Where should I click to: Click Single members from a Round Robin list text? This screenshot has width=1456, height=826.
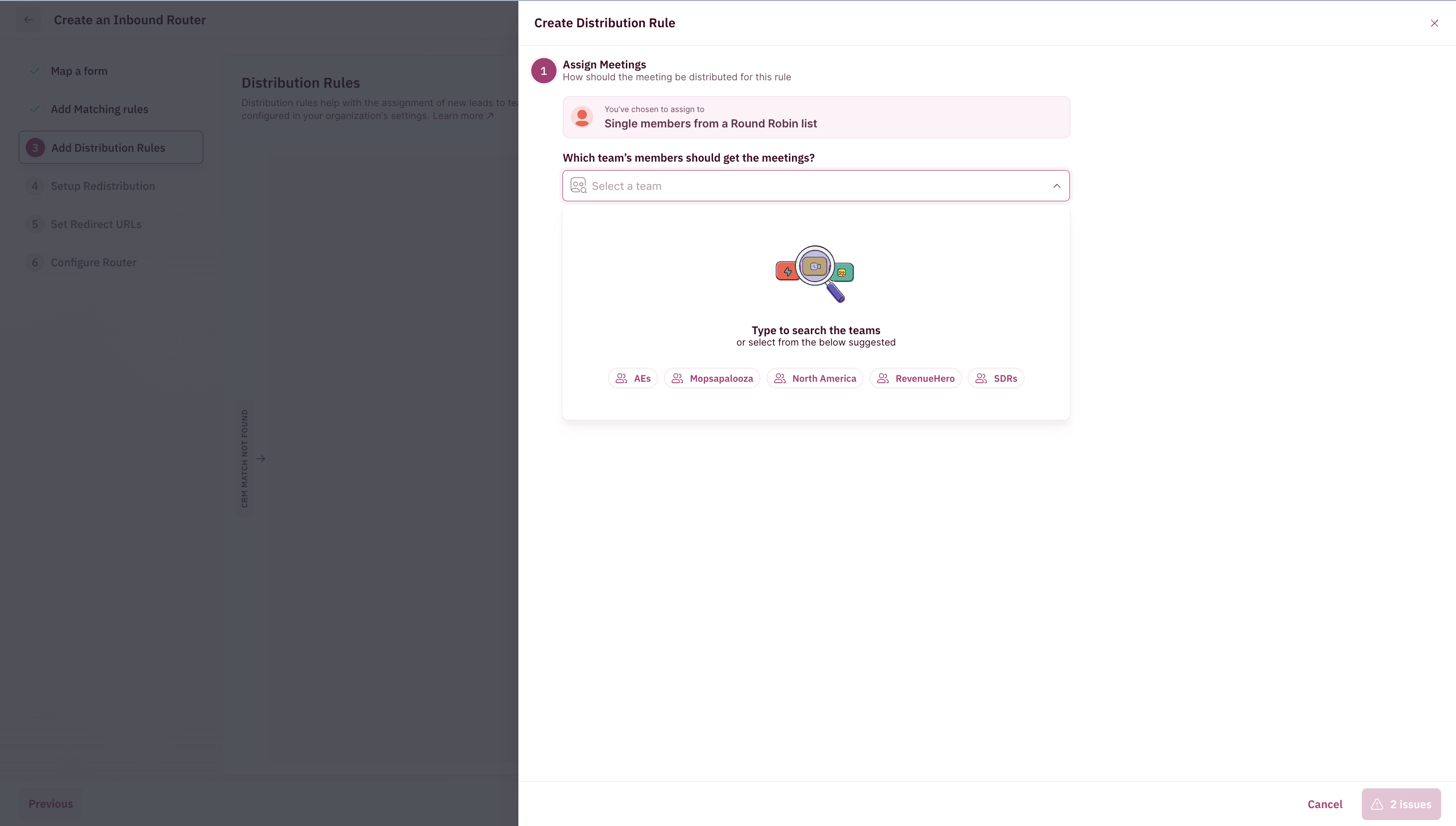(x=711, y=123)
